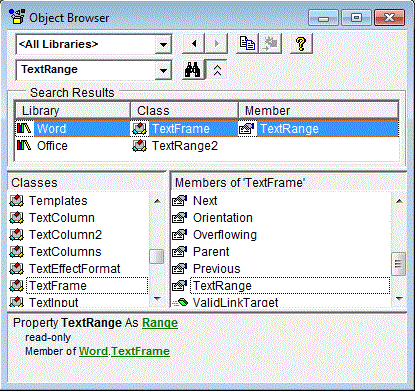
Task: Click the Word library books icon
Action: point(24,128)
